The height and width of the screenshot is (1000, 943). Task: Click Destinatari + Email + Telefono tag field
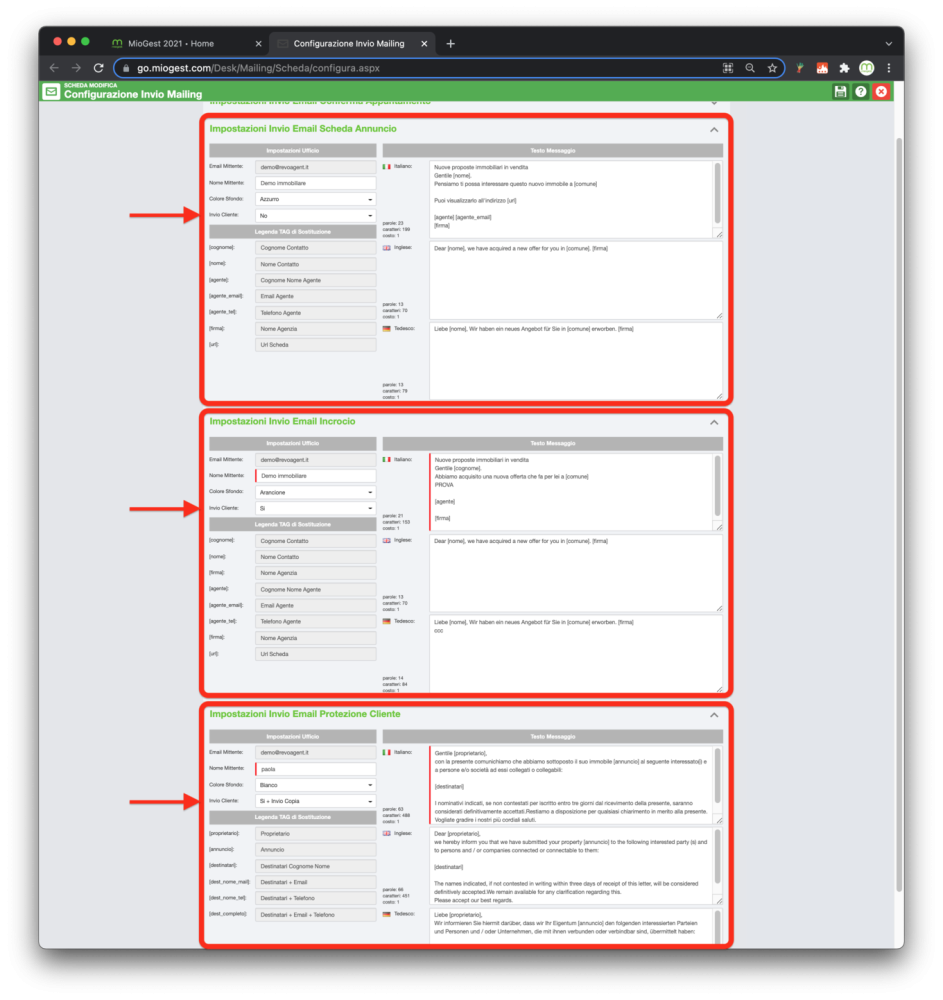point(316,915)
